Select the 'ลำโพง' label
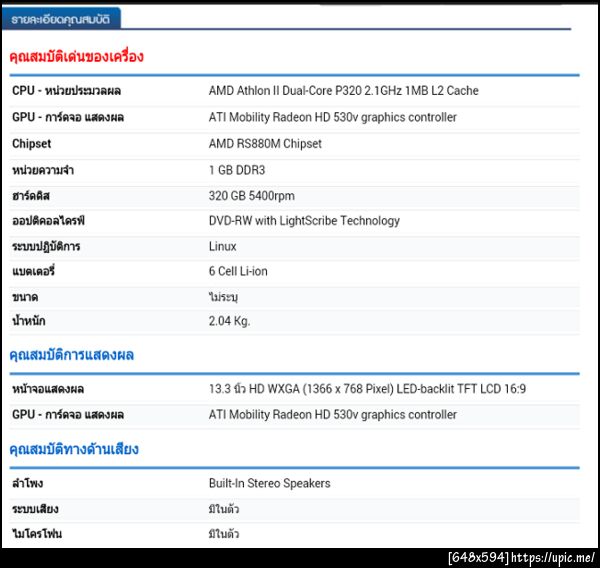 [x=27, y=483]
